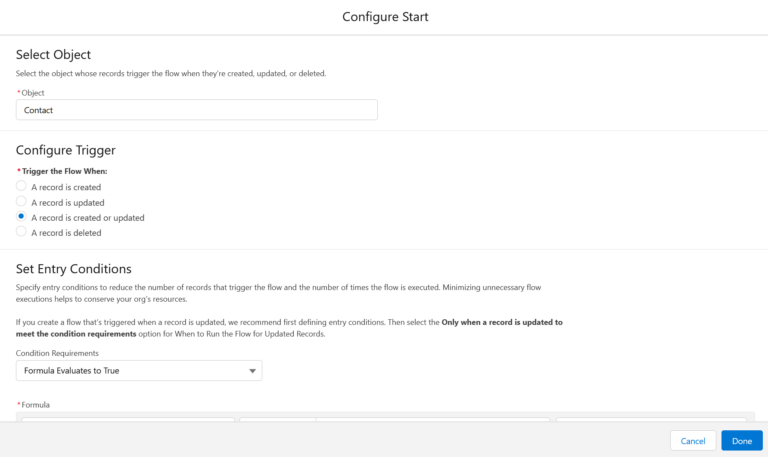
Task: Click the required Object field label
Action: tap(33, 93)
